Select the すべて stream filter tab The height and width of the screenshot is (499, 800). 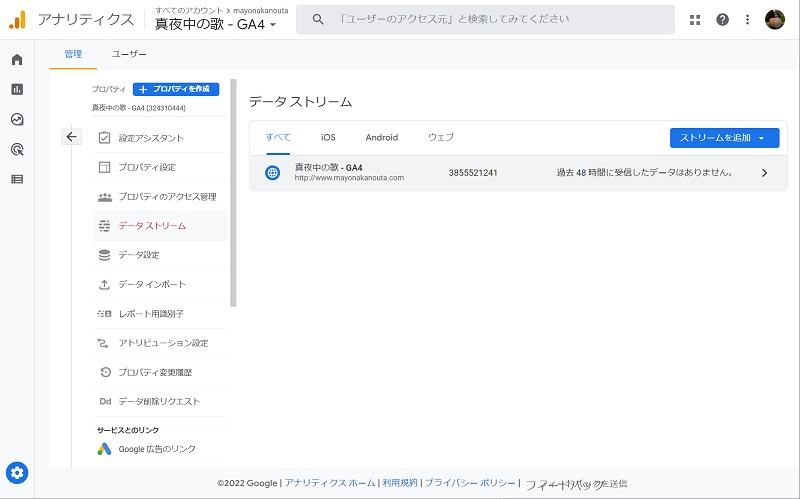point(278,137)
